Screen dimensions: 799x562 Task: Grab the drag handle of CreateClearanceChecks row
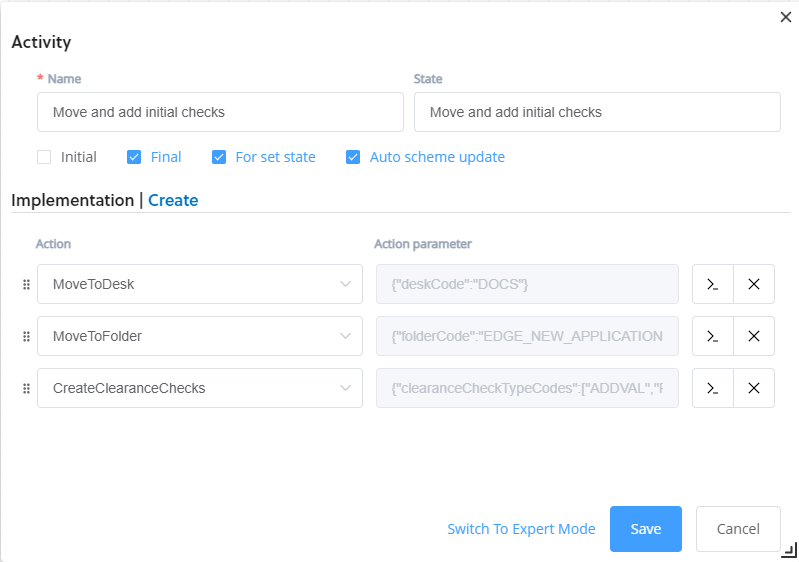(x=26, y=388)
